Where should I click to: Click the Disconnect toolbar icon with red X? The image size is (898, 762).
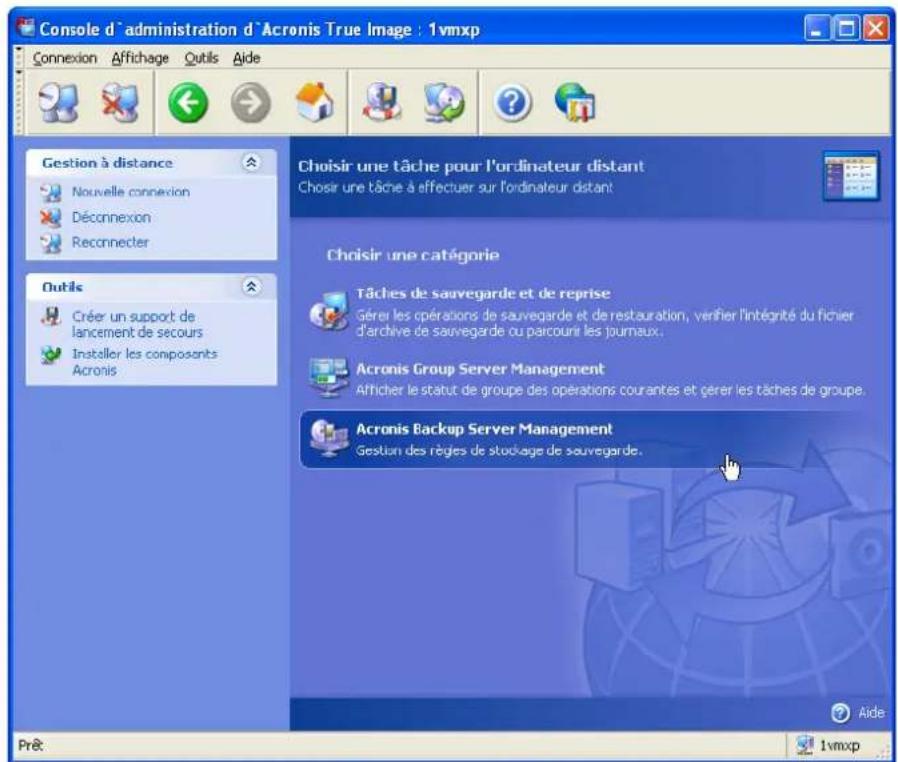point(120,103)
